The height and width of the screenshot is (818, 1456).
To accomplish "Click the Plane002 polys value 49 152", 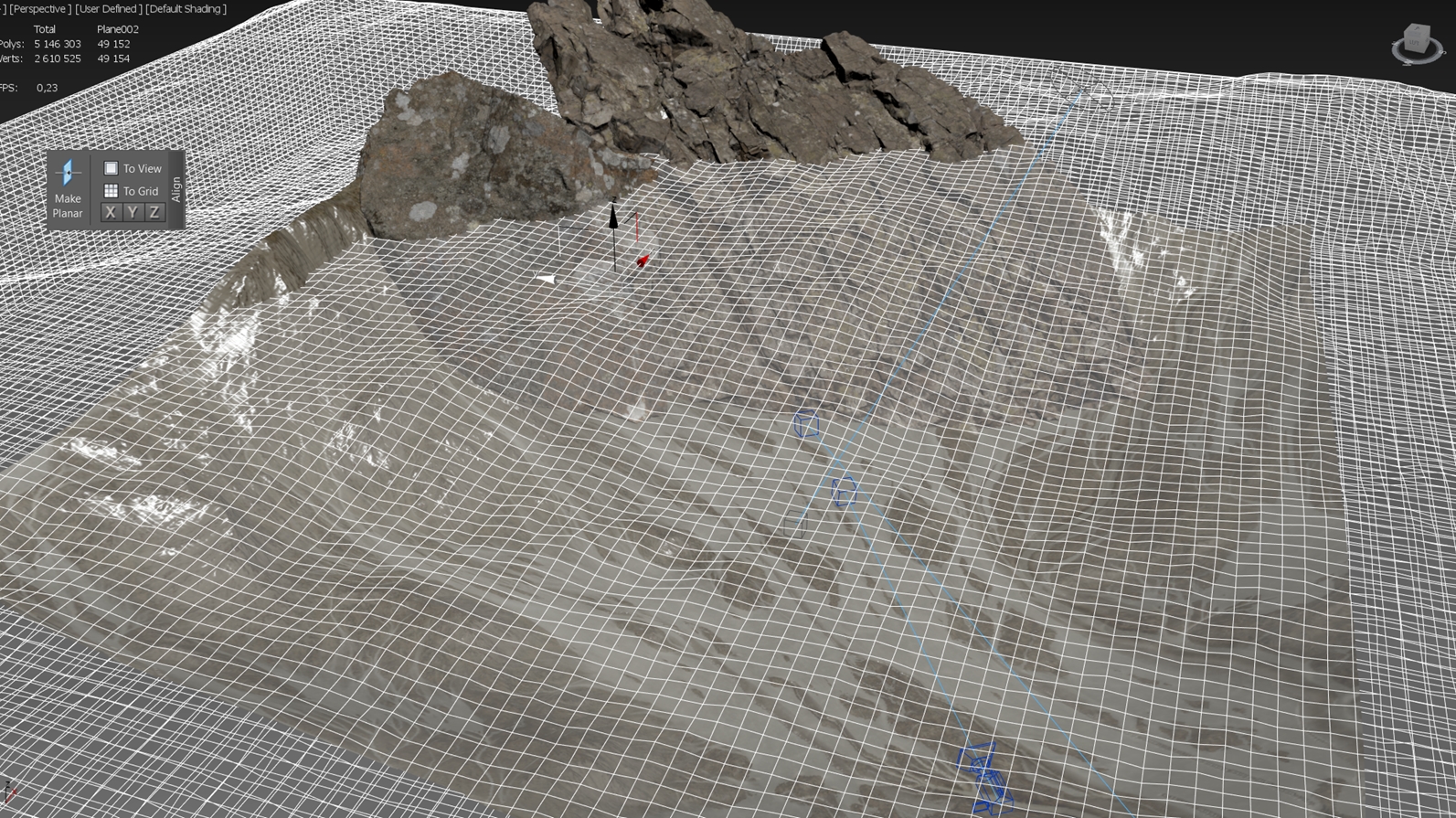I will pos(114,44).
